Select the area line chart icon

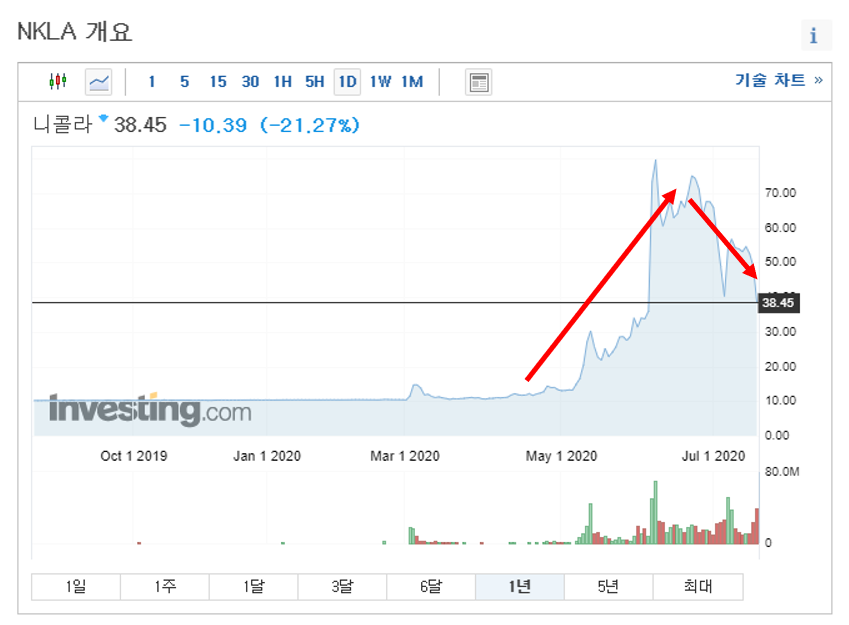pyautogui.click(x=99, y=82)
